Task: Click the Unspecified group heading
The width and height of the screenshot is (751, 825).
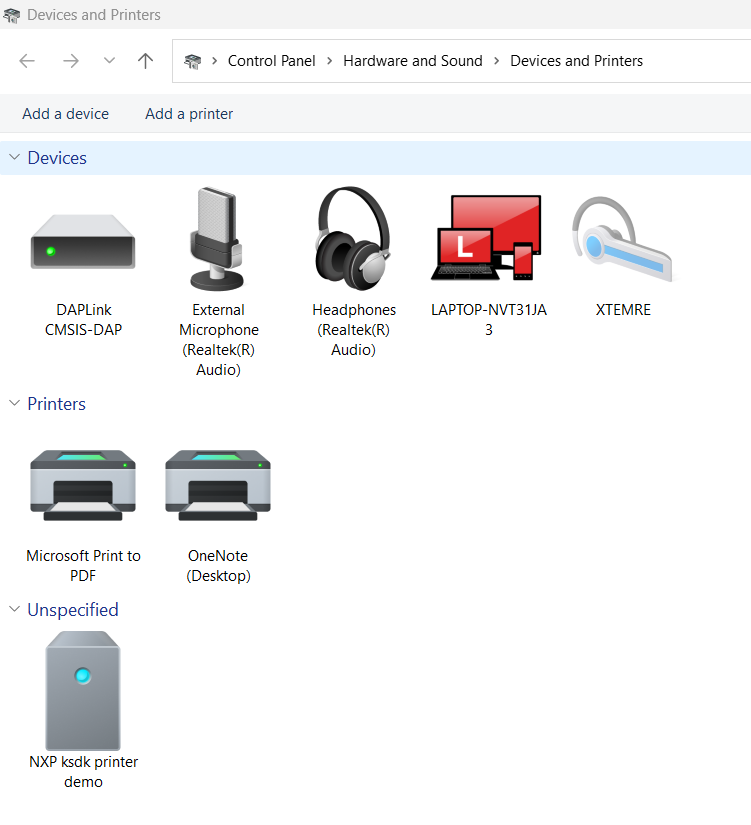Action: pos(73,610)
